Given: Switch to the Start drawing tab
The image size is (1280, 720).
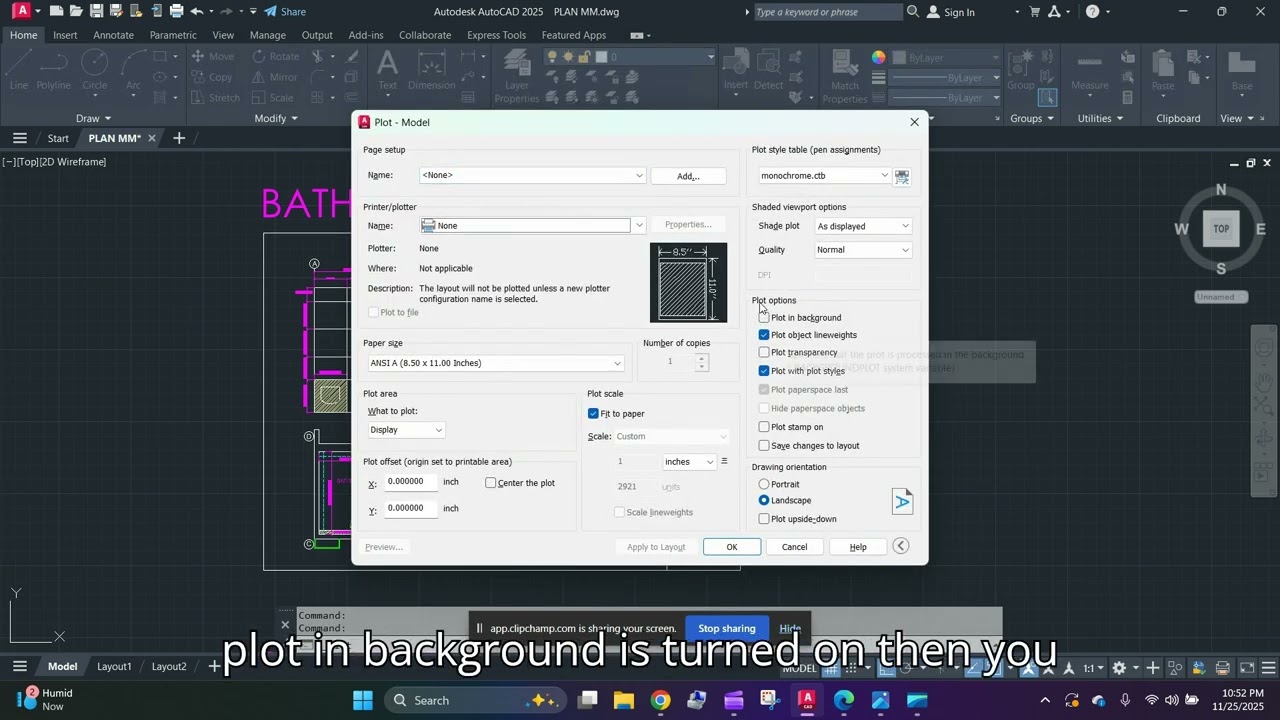Looking at the screenshot, I should click(x=58, y=138).
